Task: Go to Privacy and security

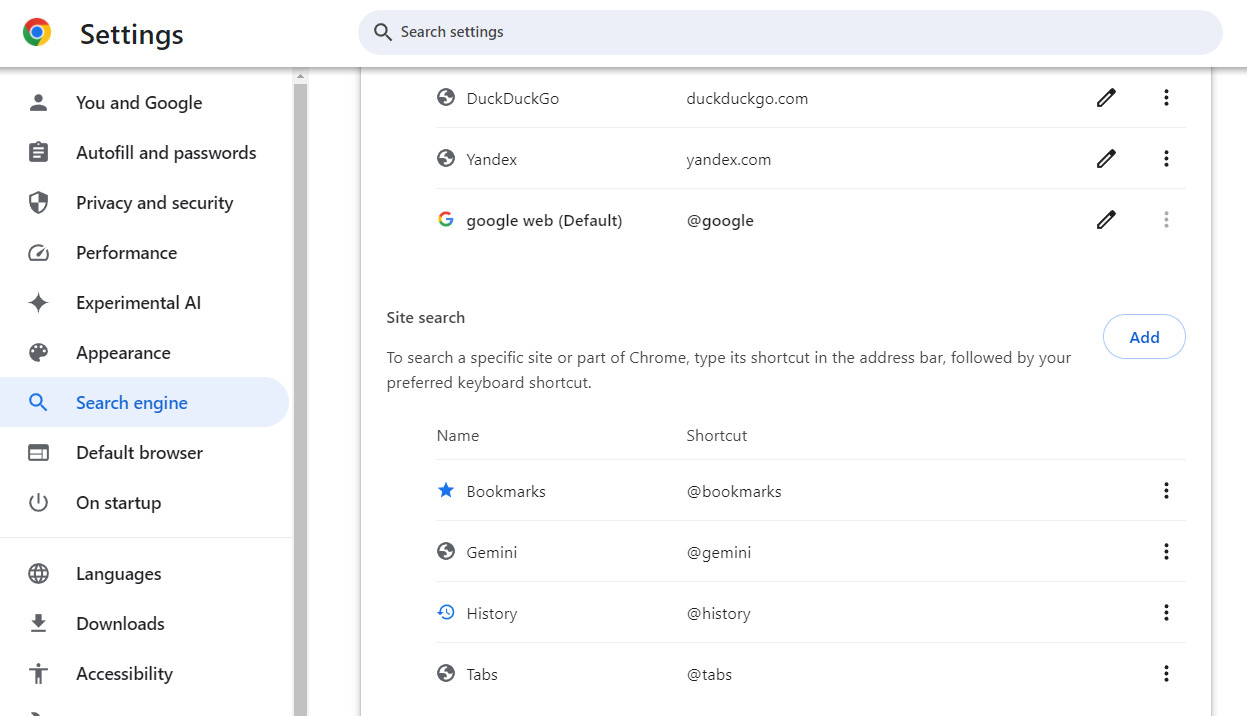Action: 144,202
